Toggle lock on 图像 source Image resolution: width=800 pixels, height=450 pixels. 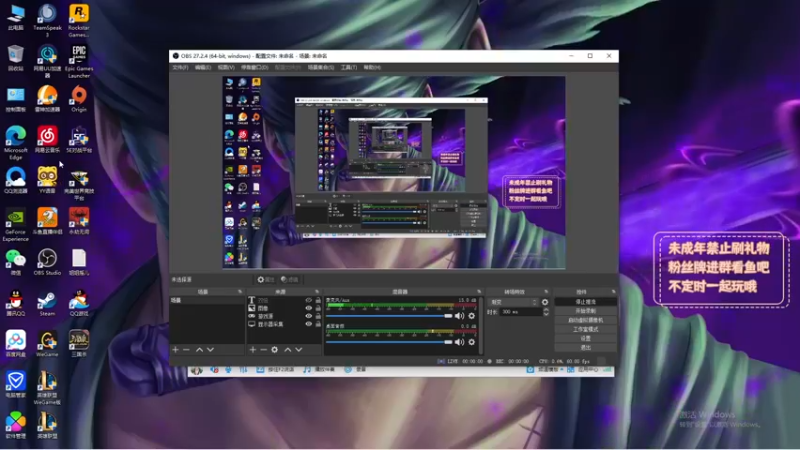318,308
